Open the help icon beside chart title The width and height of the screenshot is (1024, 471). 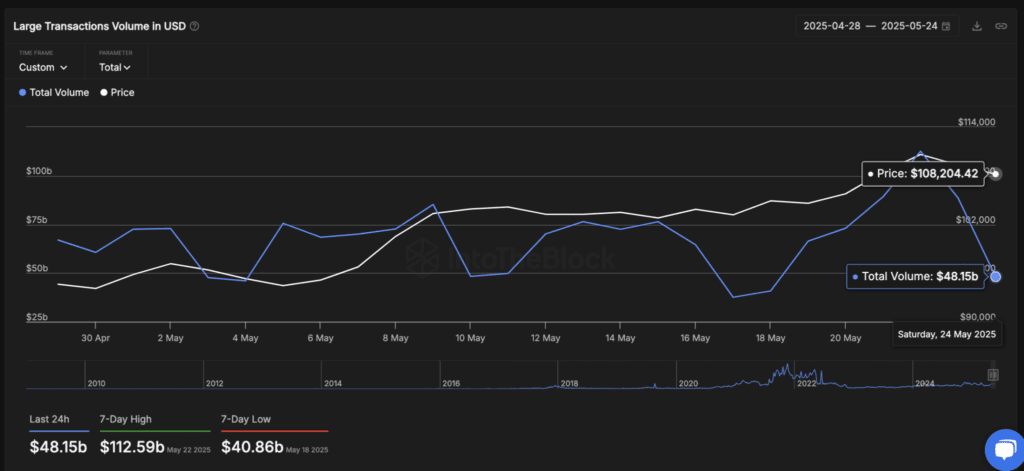[x=195, y=27]
